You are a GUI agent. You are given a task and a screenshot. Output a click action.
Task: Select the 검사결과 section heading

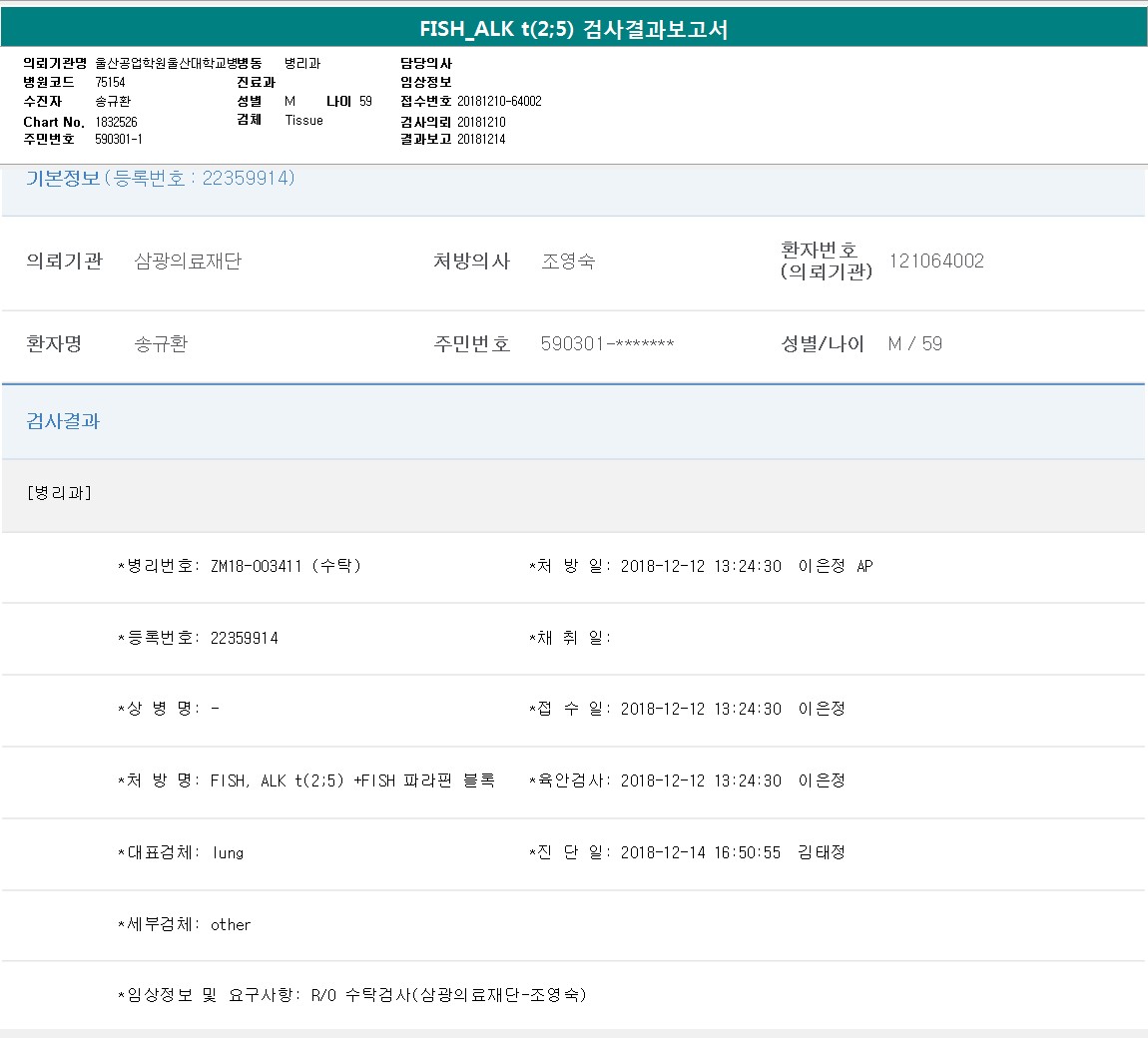[x=63, y=421]
